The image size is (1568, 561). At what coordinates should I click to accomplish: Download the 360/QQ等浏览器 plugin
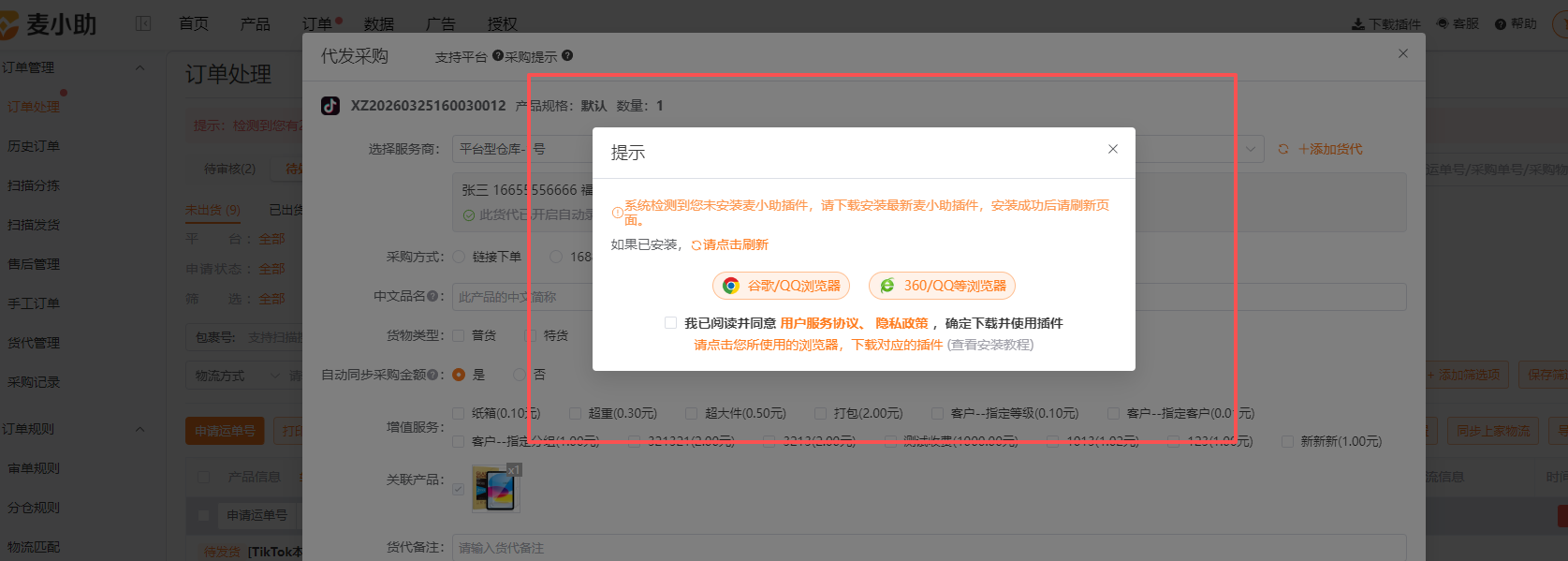942,286
